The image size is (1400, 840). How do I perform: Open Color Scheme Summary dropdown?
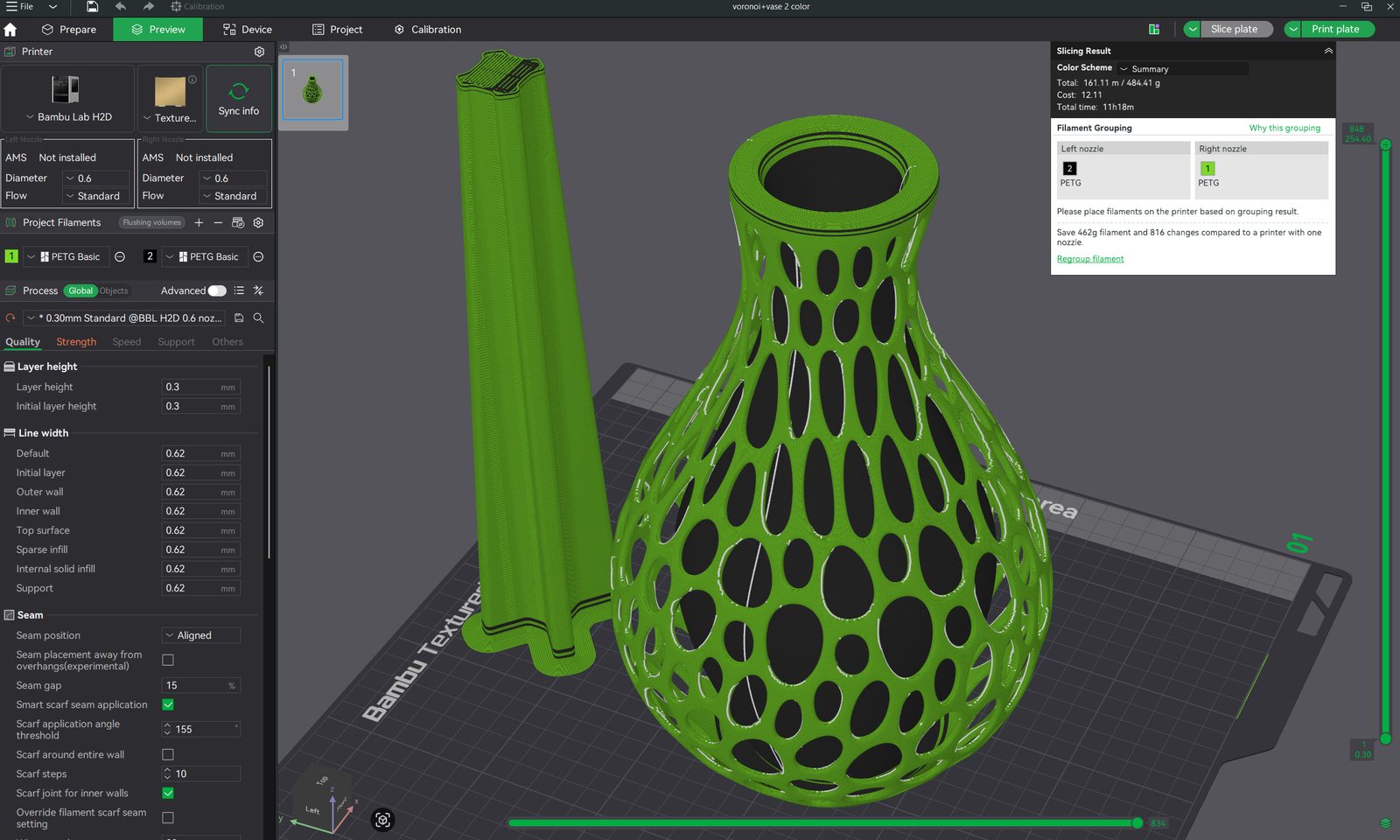(x=1182, y=68)
